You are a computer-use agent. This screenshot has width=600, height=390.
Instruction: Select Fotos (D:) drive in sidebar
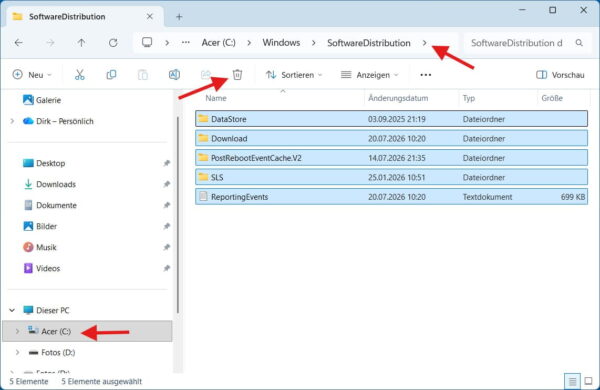pos(52,352)
